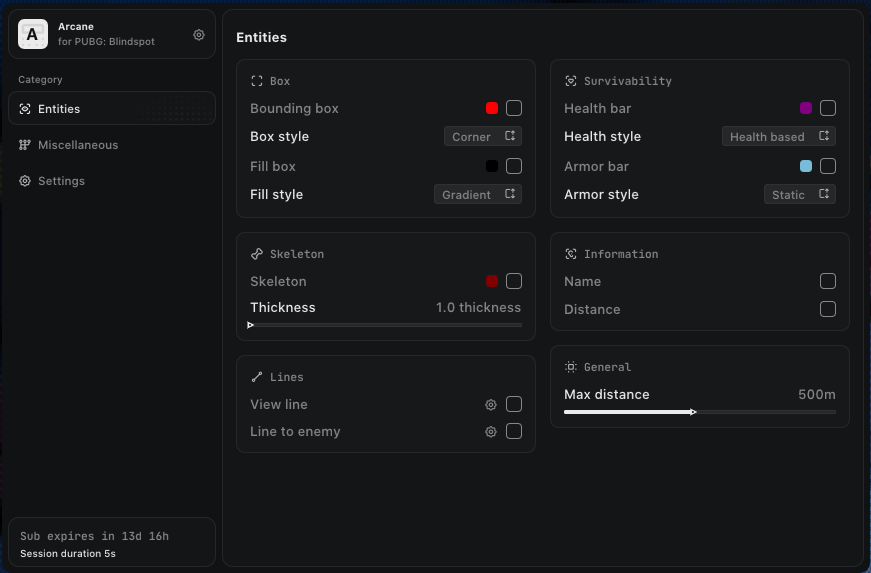
Task: Toggle the Health bar checkbox
Action: tap(828, 108)
